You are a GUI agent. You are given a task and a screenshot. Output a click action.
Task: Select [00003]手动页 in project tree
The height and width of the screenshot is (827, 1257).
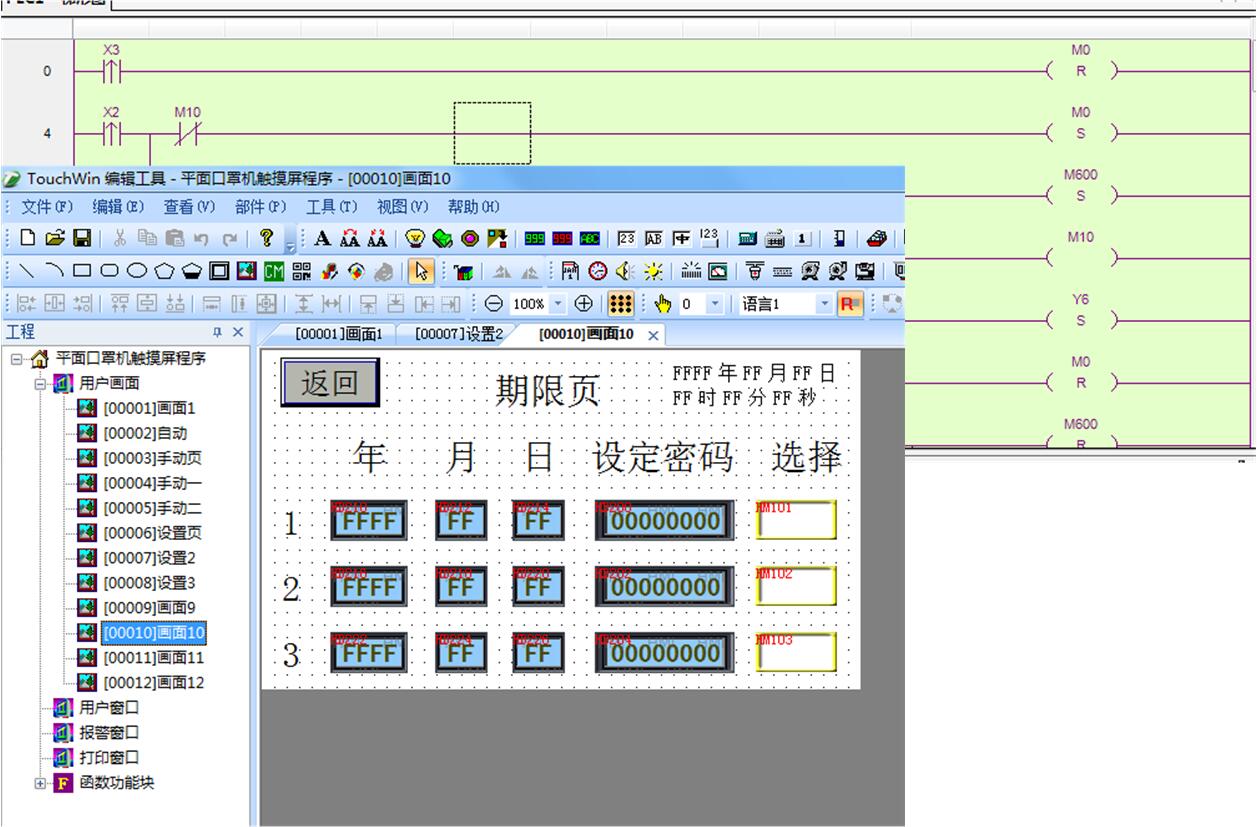pyautogui.click(x=152, y=458)
